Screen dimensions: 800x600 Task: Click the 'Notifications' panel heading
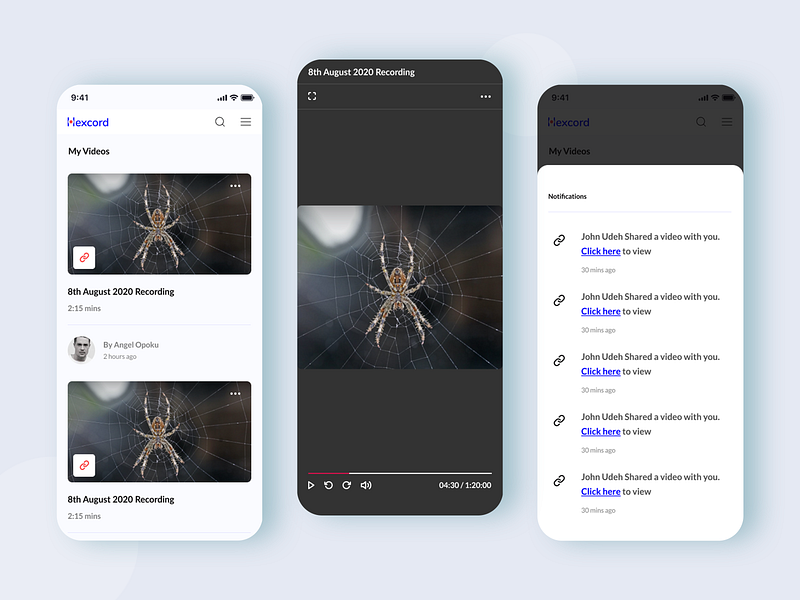567,196
